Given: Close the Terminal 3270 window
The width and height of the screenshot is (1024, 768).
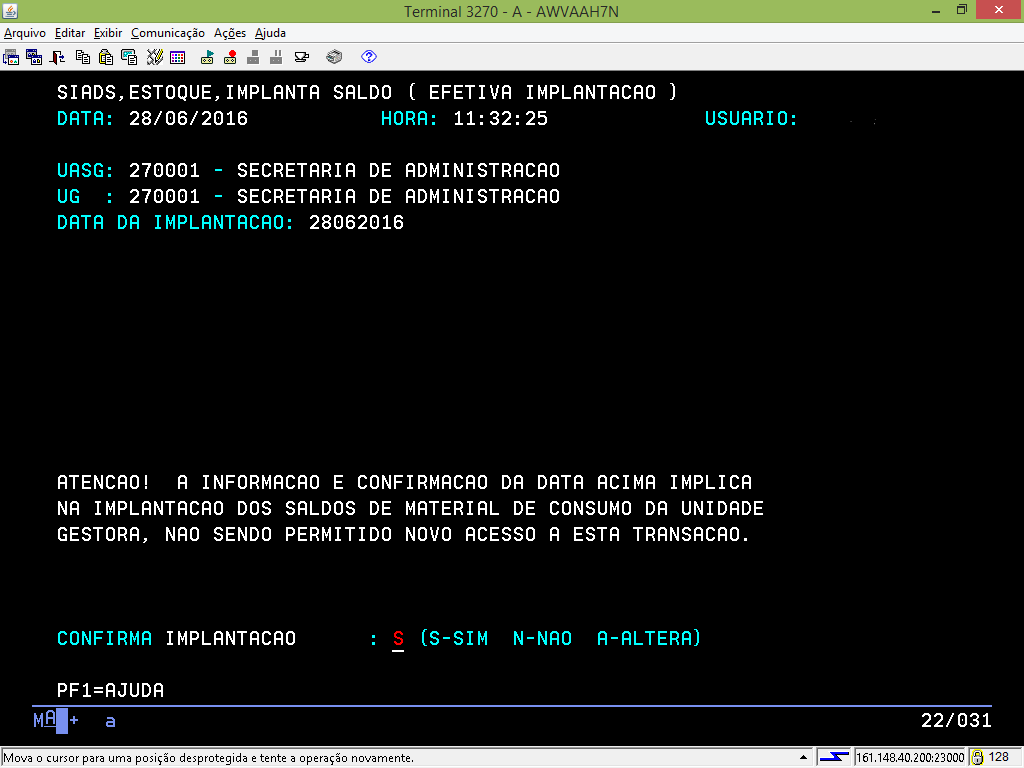Looking at the screenshot, I should [x=999, y=10].
